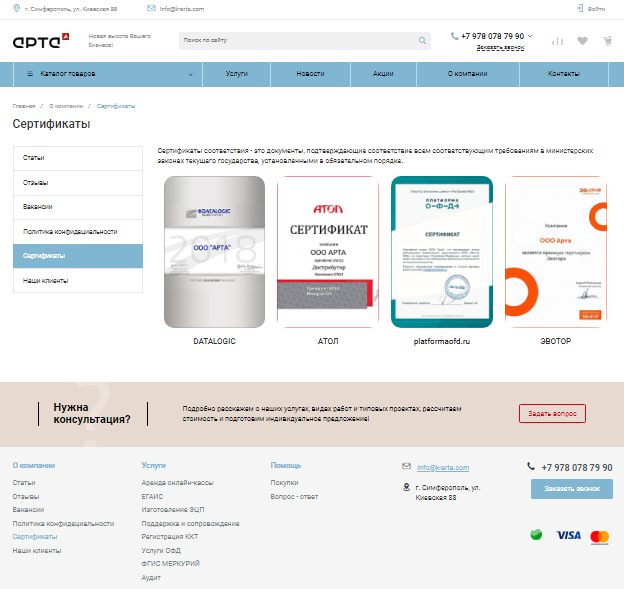624x589 pixels.
Task: Open the comparison bar-chart icon
Action: [x=558, y=41]
